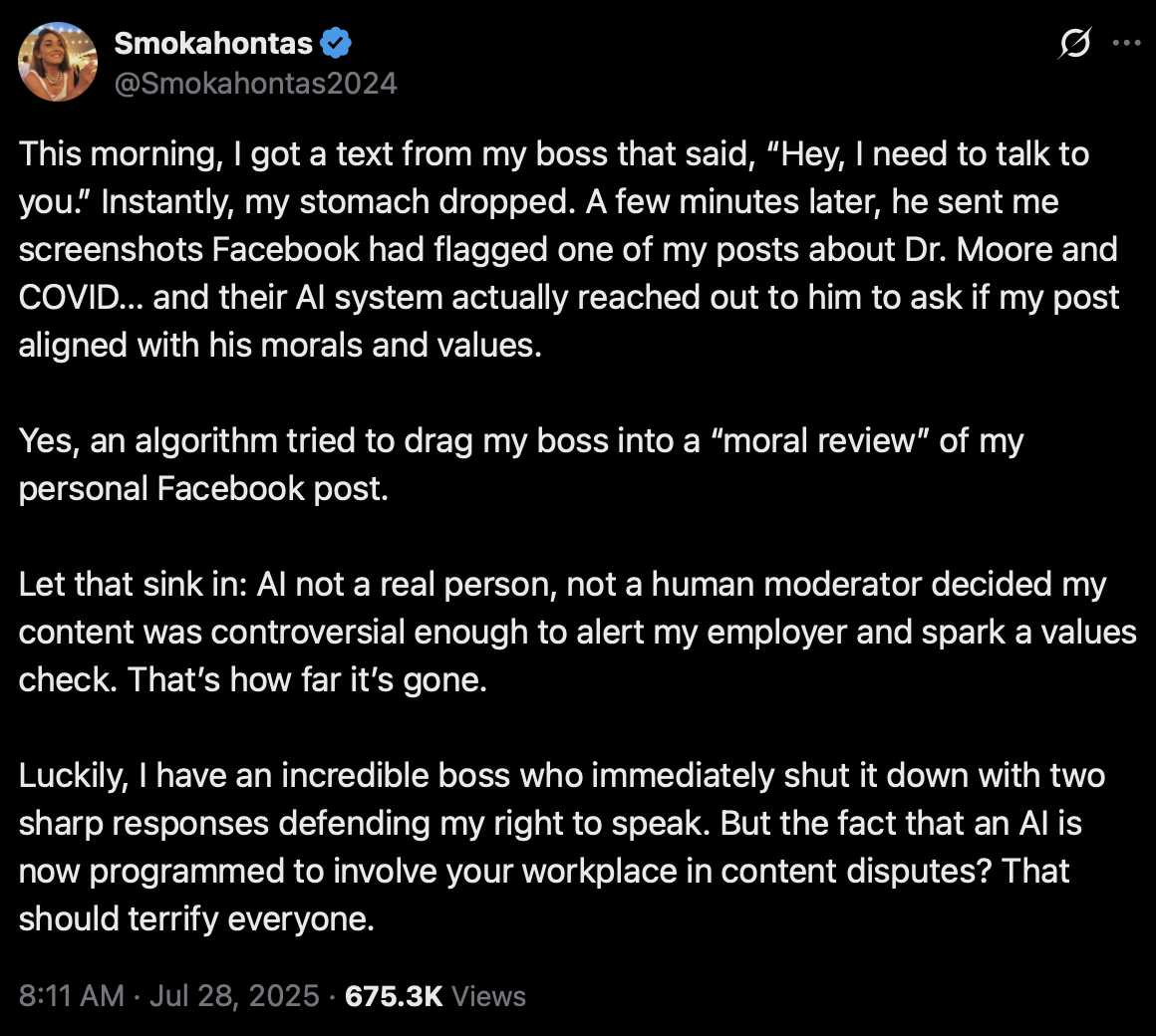Click the closing words 'should terrify everyone.'
The image size is (1156, 1036).
click(x=197, y=918)
